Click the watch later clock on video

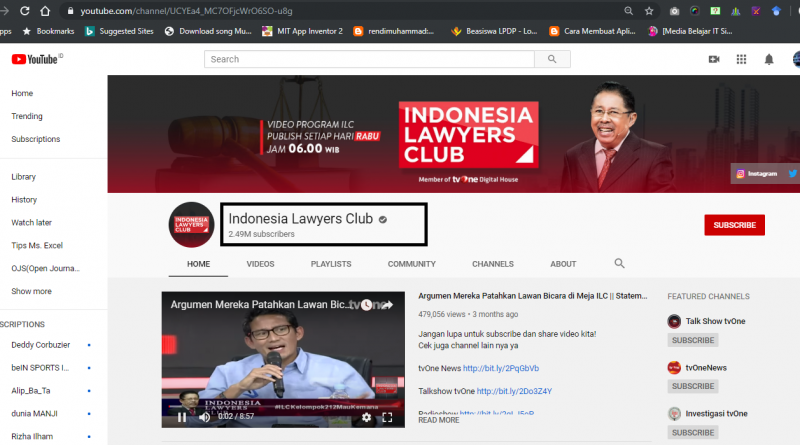pyautogui.click(x=366, y=305)
